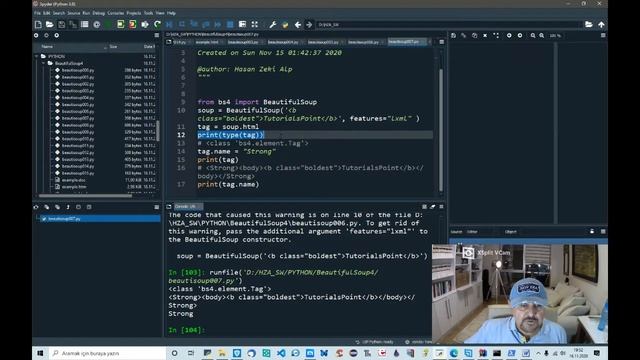
Task: Open the Edit menu
Action: coord(47,13)
